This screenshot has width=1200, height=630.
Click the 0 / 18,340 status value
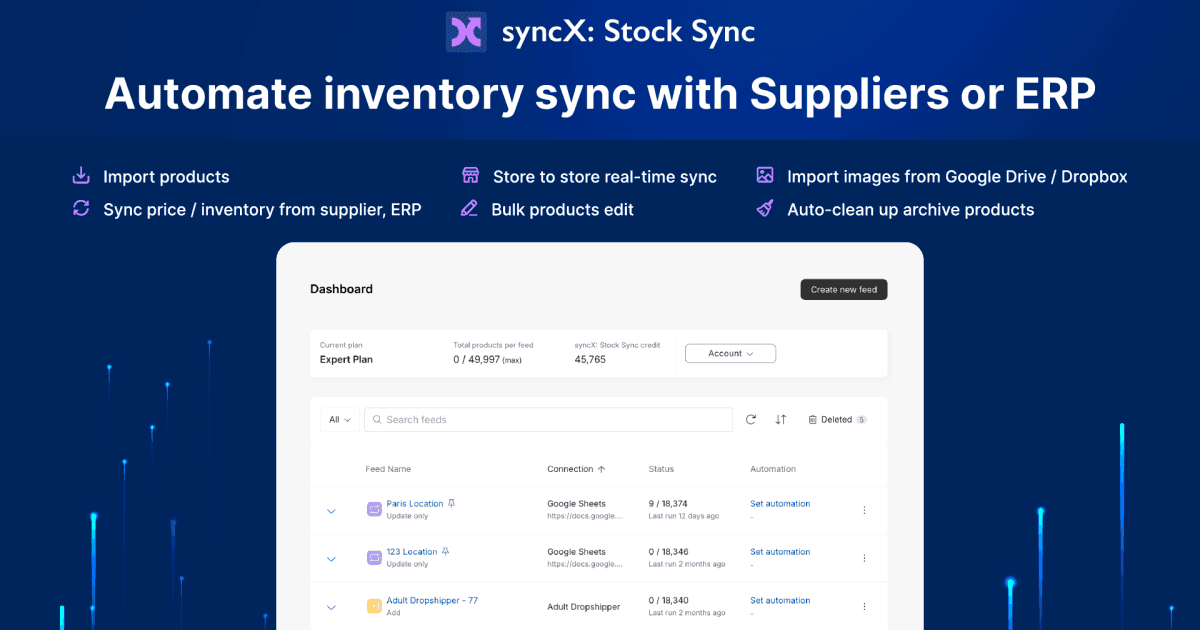click(x=668, y=600)
